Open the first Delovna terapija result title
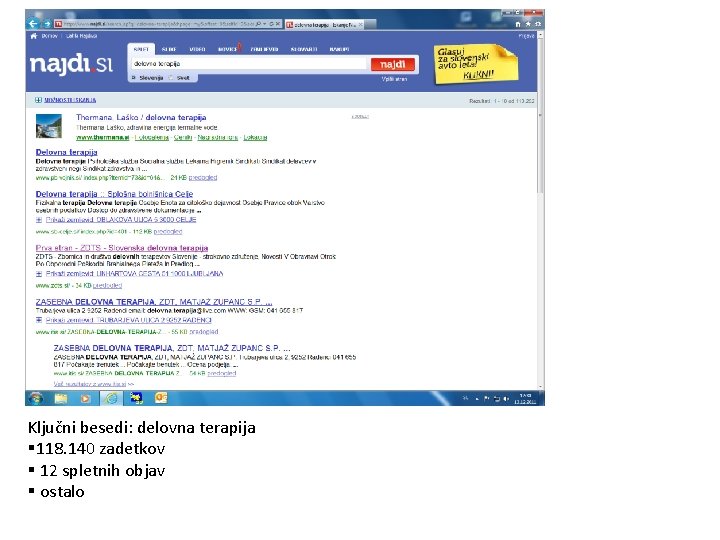 point(67,152)
